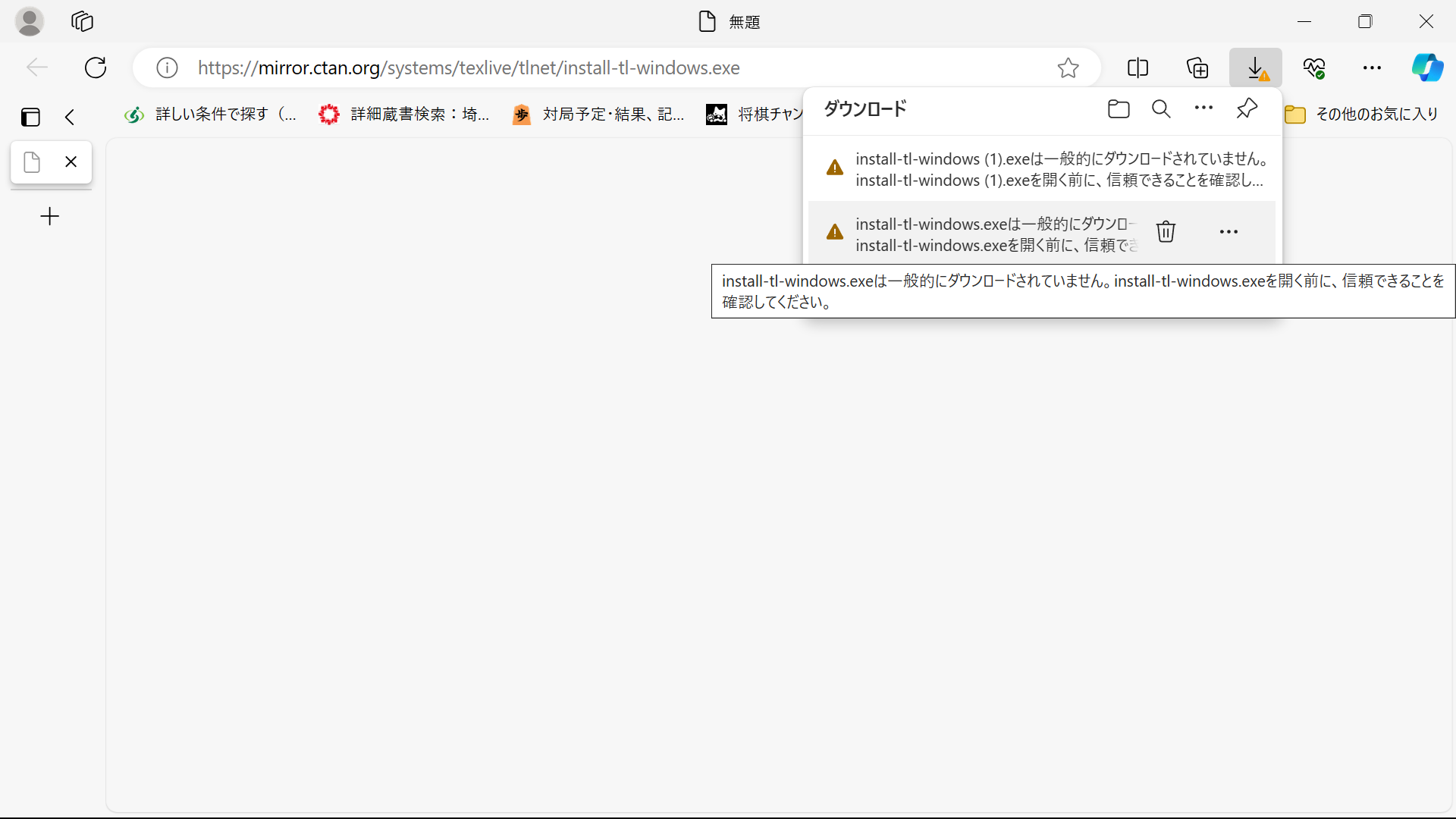Reload the page with refresh icon
The image size is (1456, 819).
(x=96, y=67)
